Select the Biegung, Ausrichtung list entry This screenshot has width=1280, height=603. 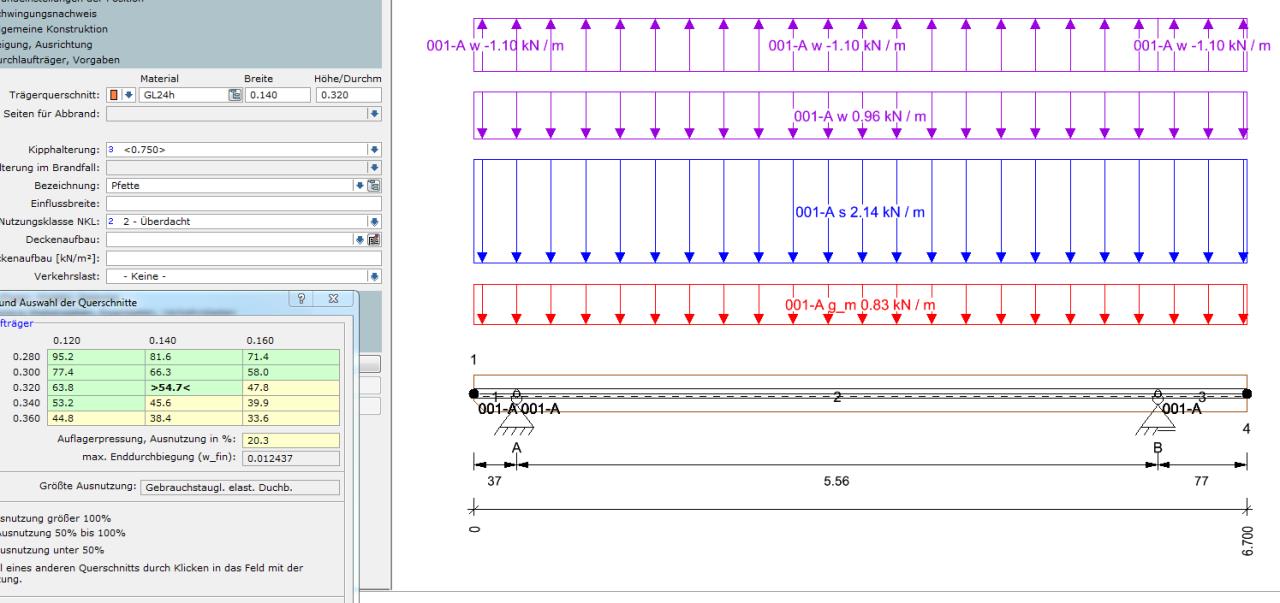(x=46, y=44)
